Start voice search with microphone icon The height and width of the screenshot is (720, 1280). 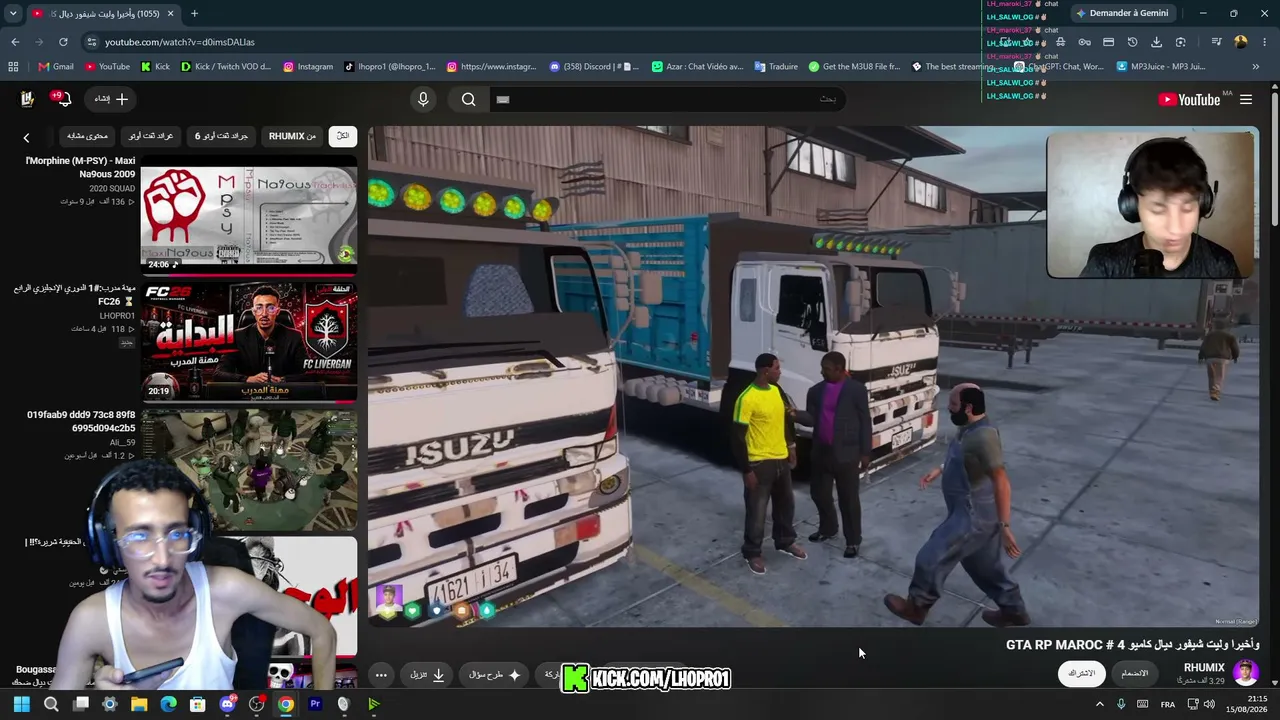(x=423, y=99)
